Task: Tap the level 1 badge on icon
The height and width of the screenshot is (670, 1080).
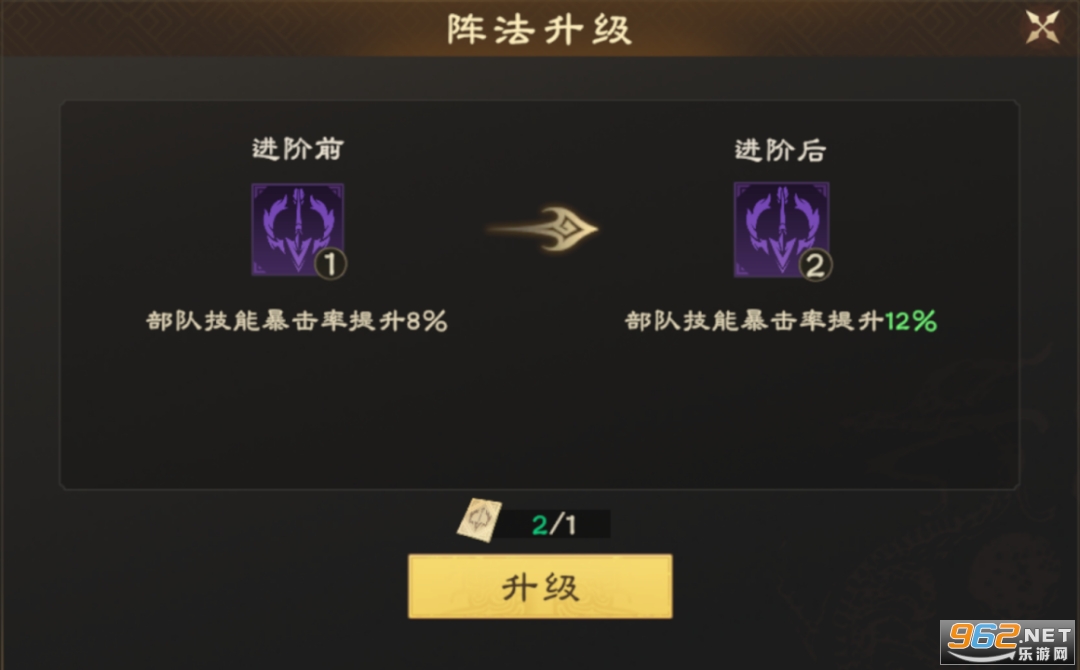Action: click(330, 264)
